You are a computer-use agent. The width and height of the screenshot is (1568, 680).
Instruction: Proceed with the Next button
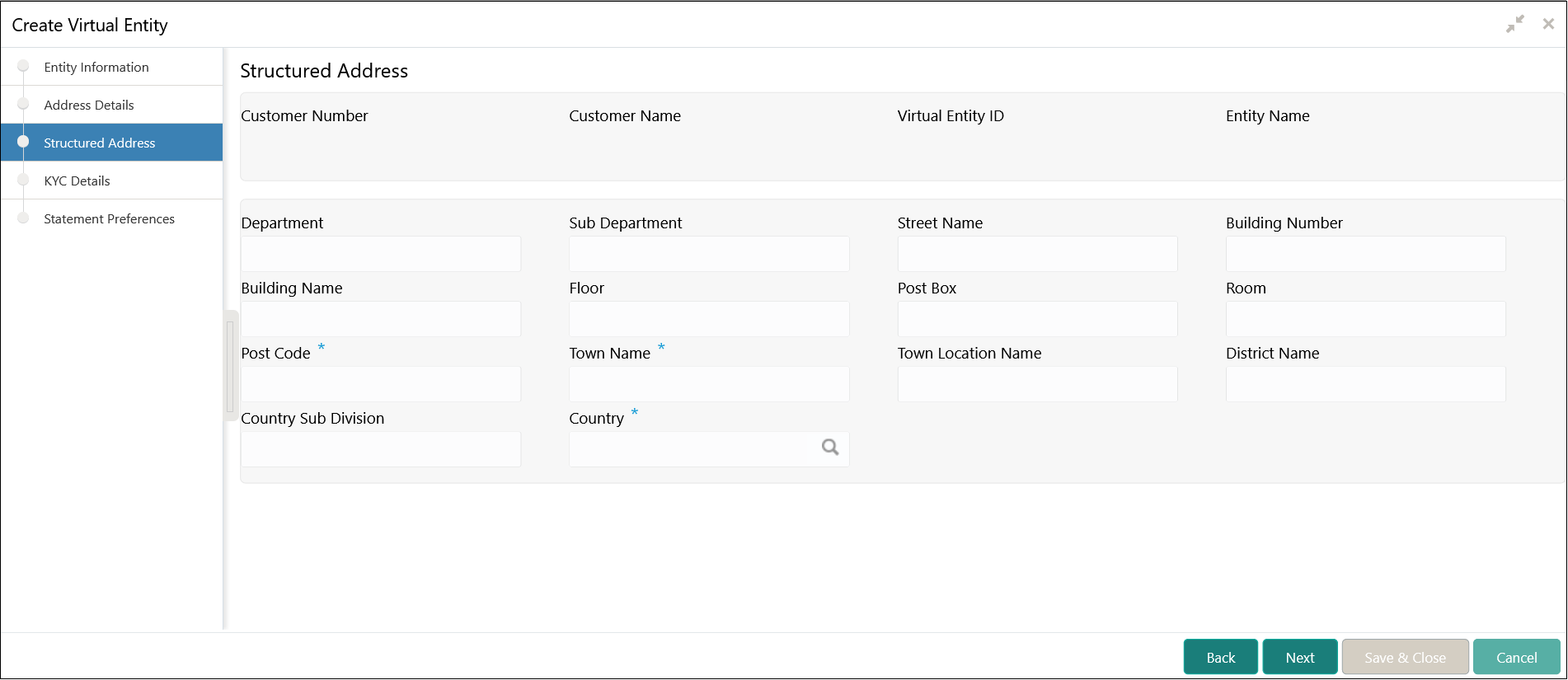[x=1299, y=657]
